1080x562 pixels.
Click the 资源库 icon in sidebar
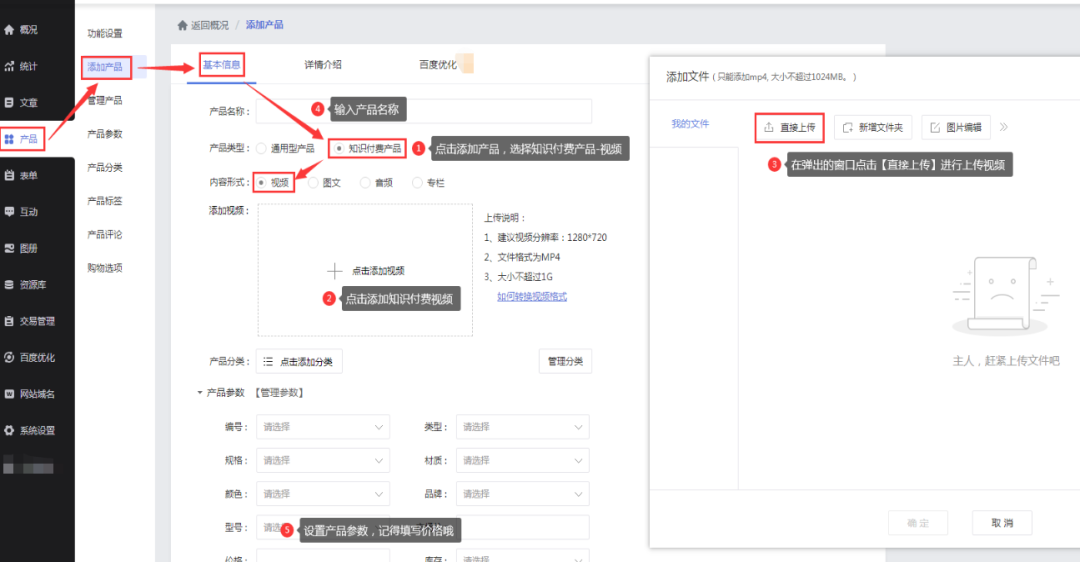(10, 285)
